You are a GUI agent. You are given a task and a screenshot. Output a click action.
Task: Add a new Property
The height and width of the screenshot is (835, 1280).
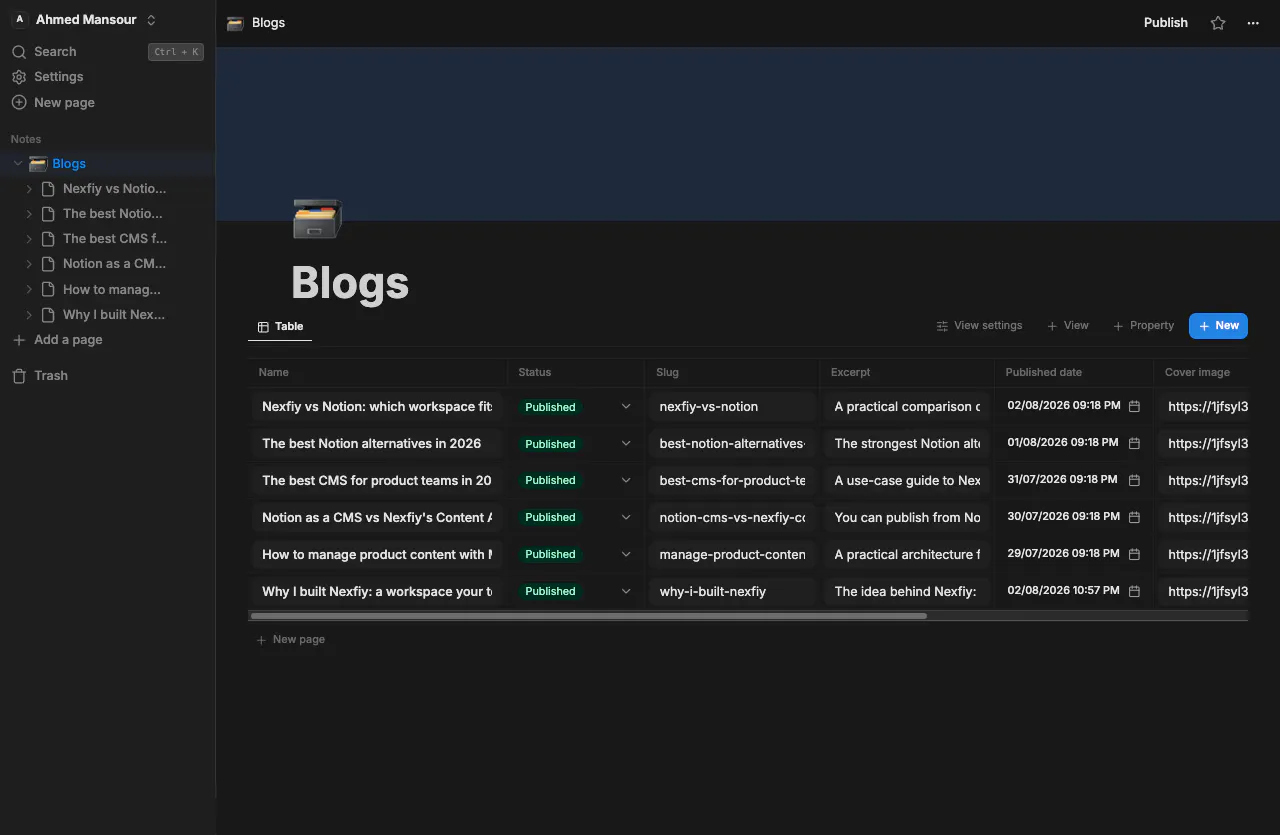(x=1144, y=326)
